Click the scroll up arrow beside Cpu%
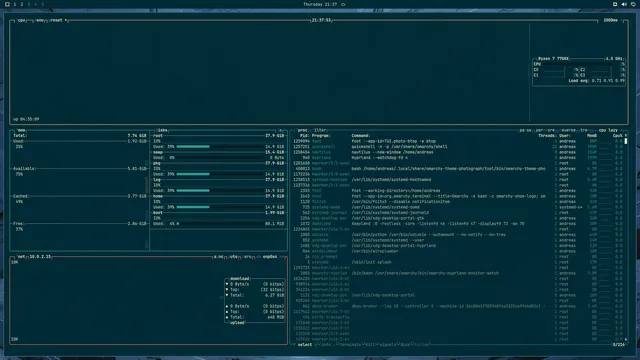 pos(626,136)
